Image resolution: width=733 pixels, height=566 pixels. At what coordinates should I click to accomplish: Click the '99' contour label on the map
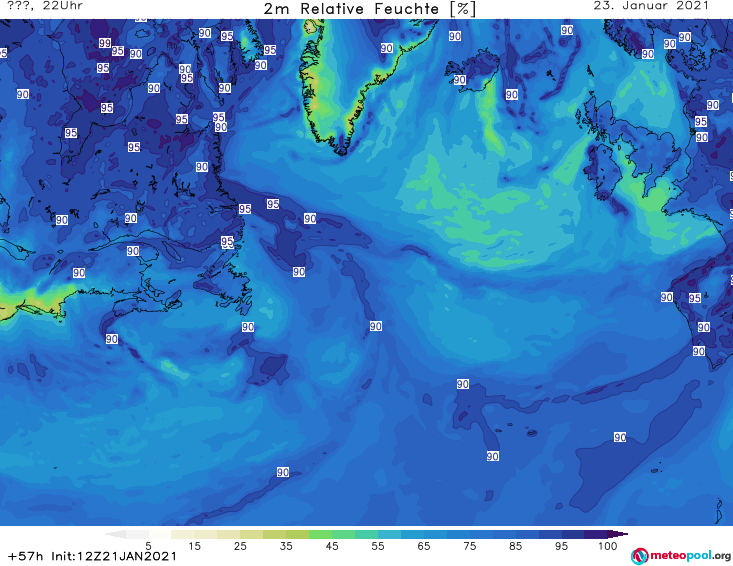click(105, 43)
